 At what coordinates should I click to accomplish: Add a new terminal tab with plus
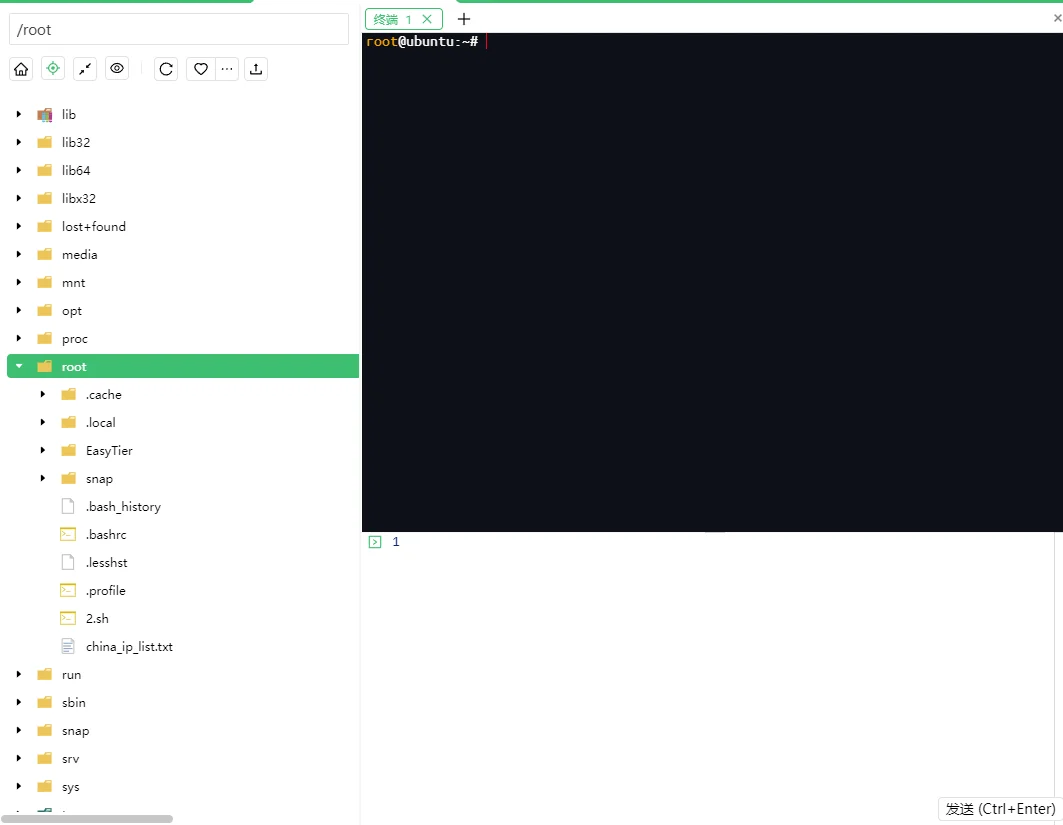tap(464, 19)
